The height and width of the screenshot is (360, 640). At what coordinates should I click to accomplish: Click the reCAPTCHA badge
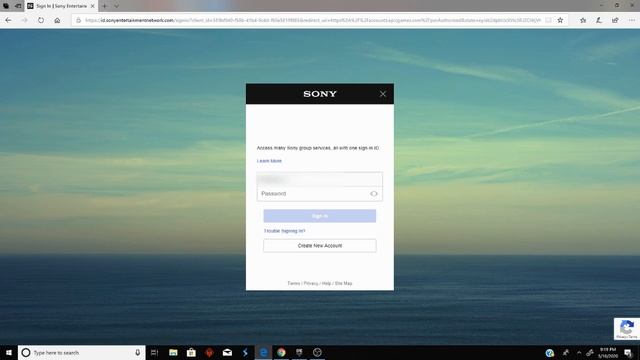click(x=627, y=329)
